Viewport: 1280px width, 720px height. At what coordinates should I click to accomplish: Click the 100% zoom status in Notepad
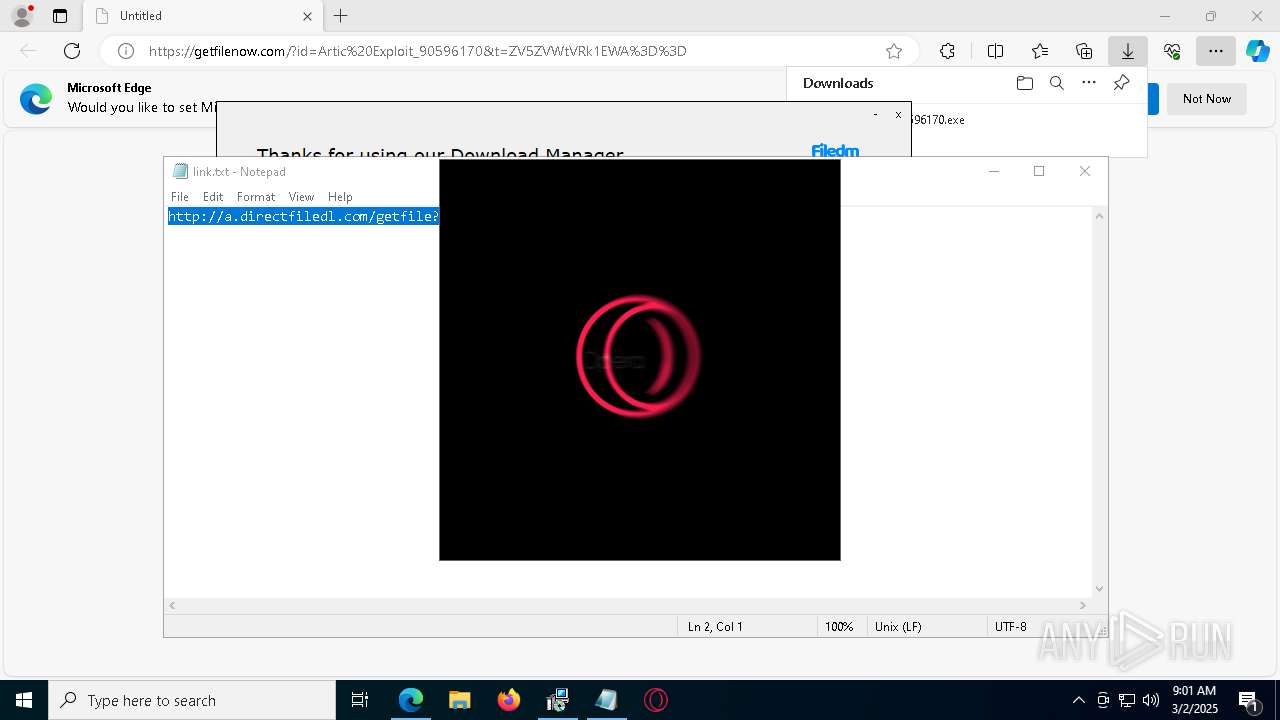tap(839, 627)
